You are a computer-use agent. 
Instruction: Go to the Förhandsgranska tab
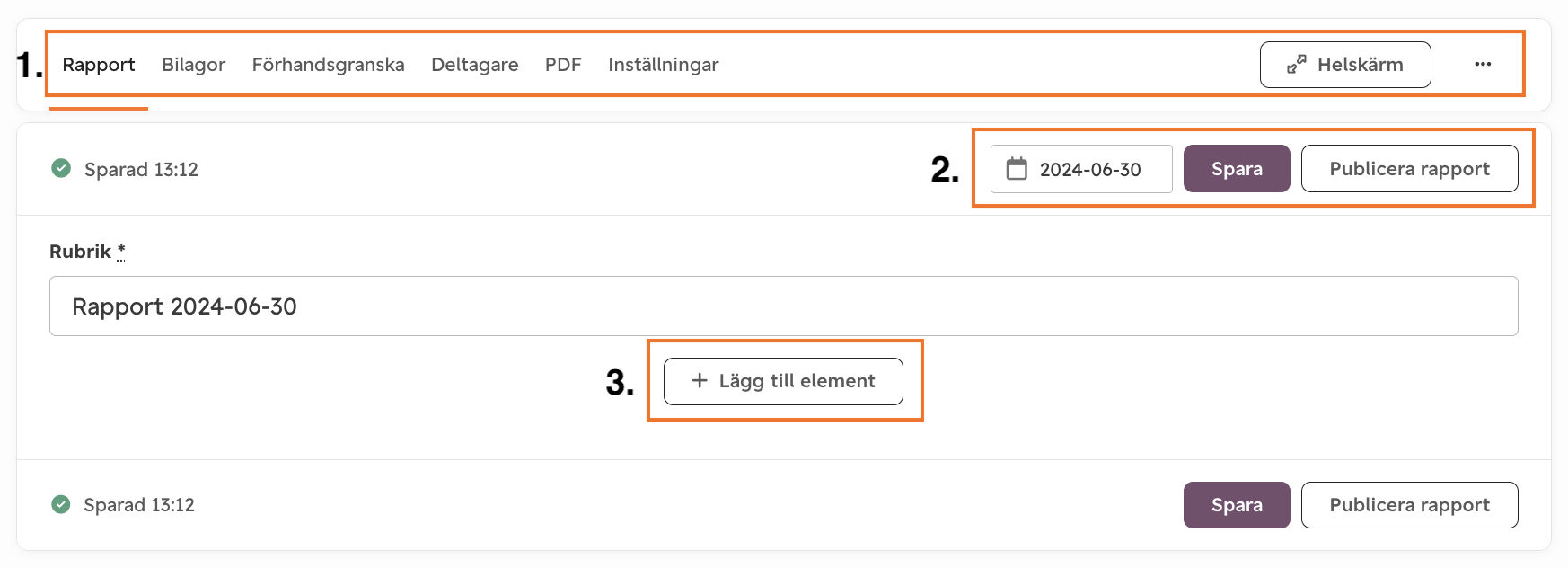(x=329, y=65)
